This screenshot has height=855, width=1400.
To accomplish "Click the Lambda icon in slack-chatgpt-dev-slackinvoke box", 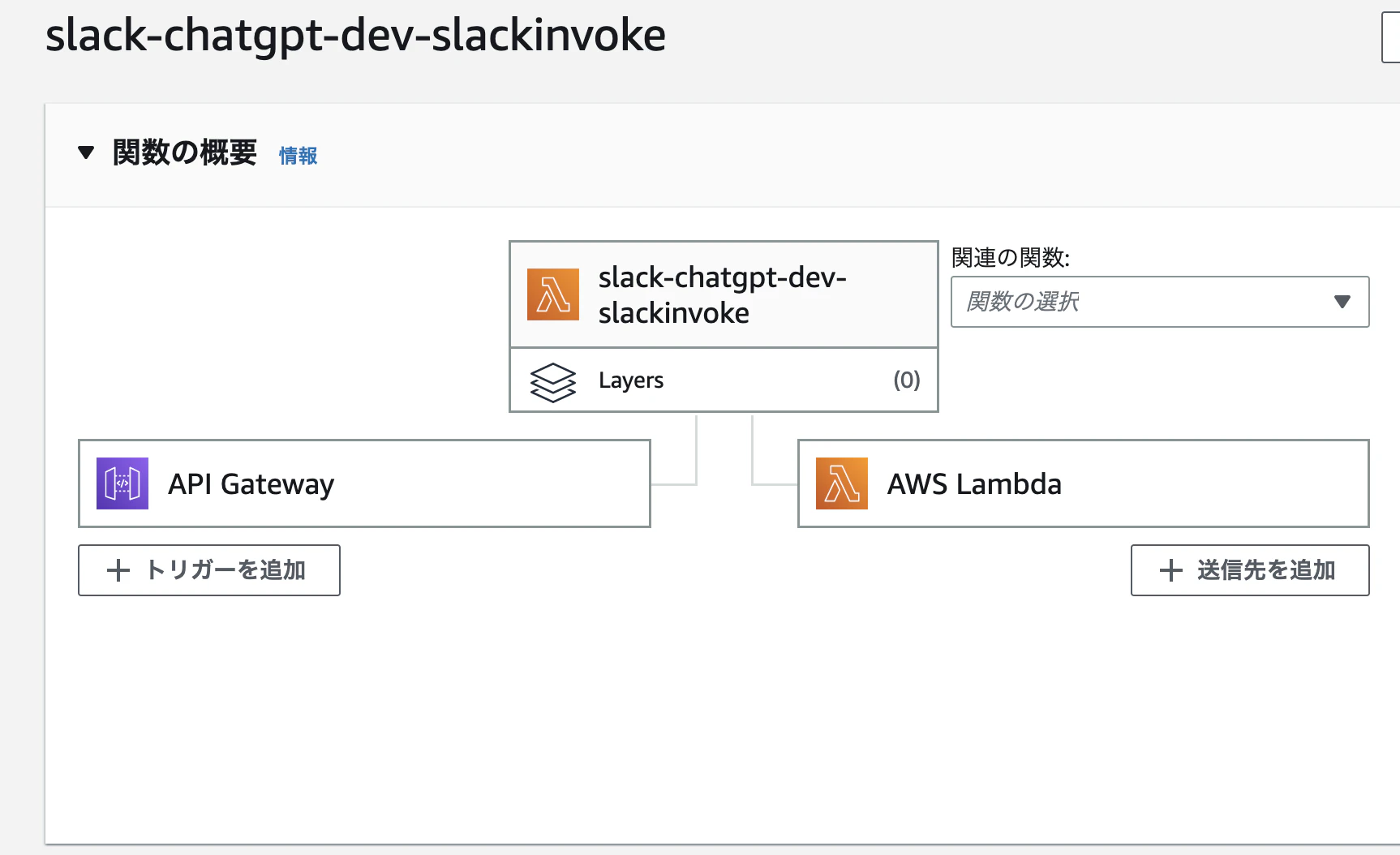I will point(553,294).
